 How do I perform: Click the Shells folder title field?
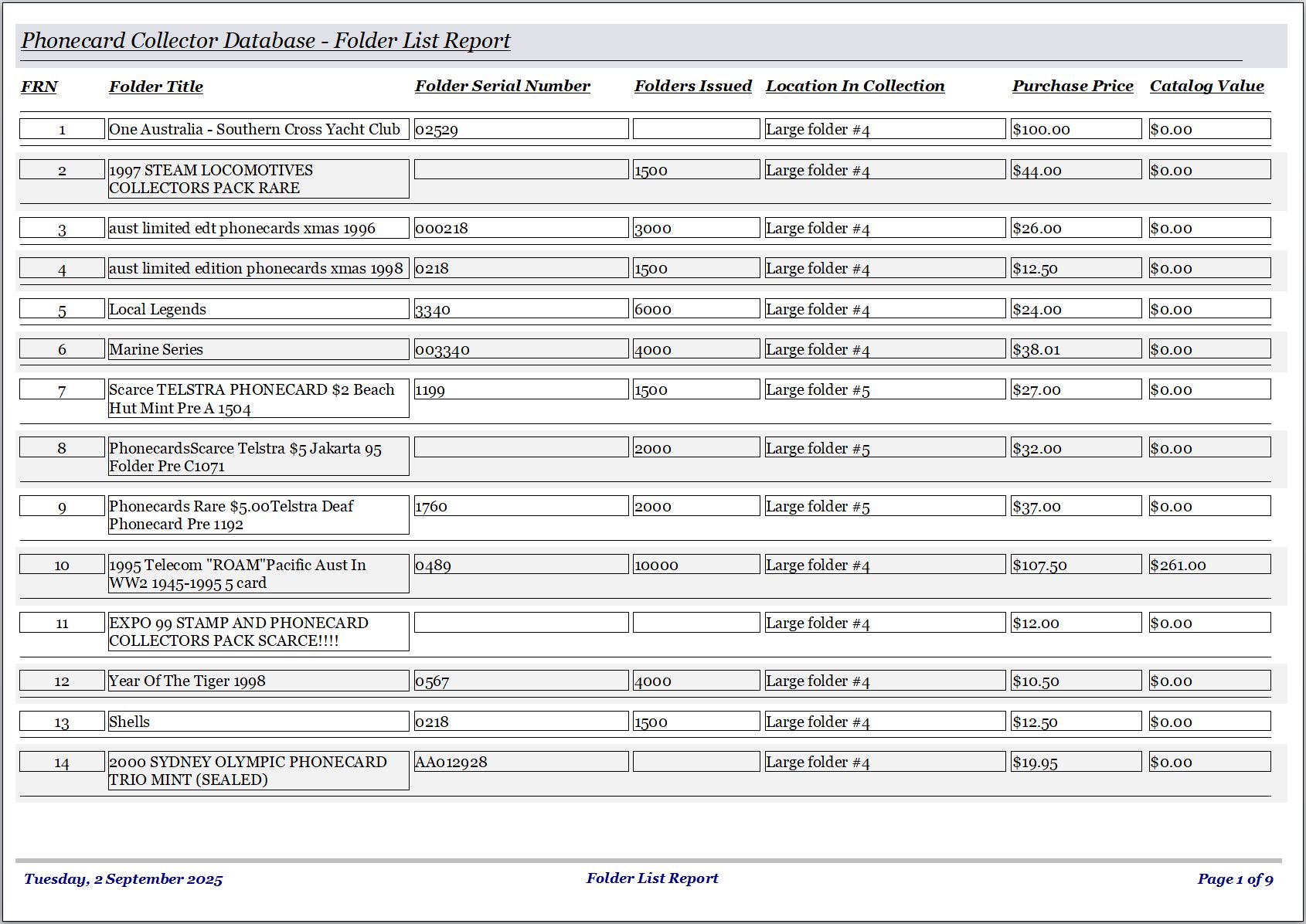(258, 722)
